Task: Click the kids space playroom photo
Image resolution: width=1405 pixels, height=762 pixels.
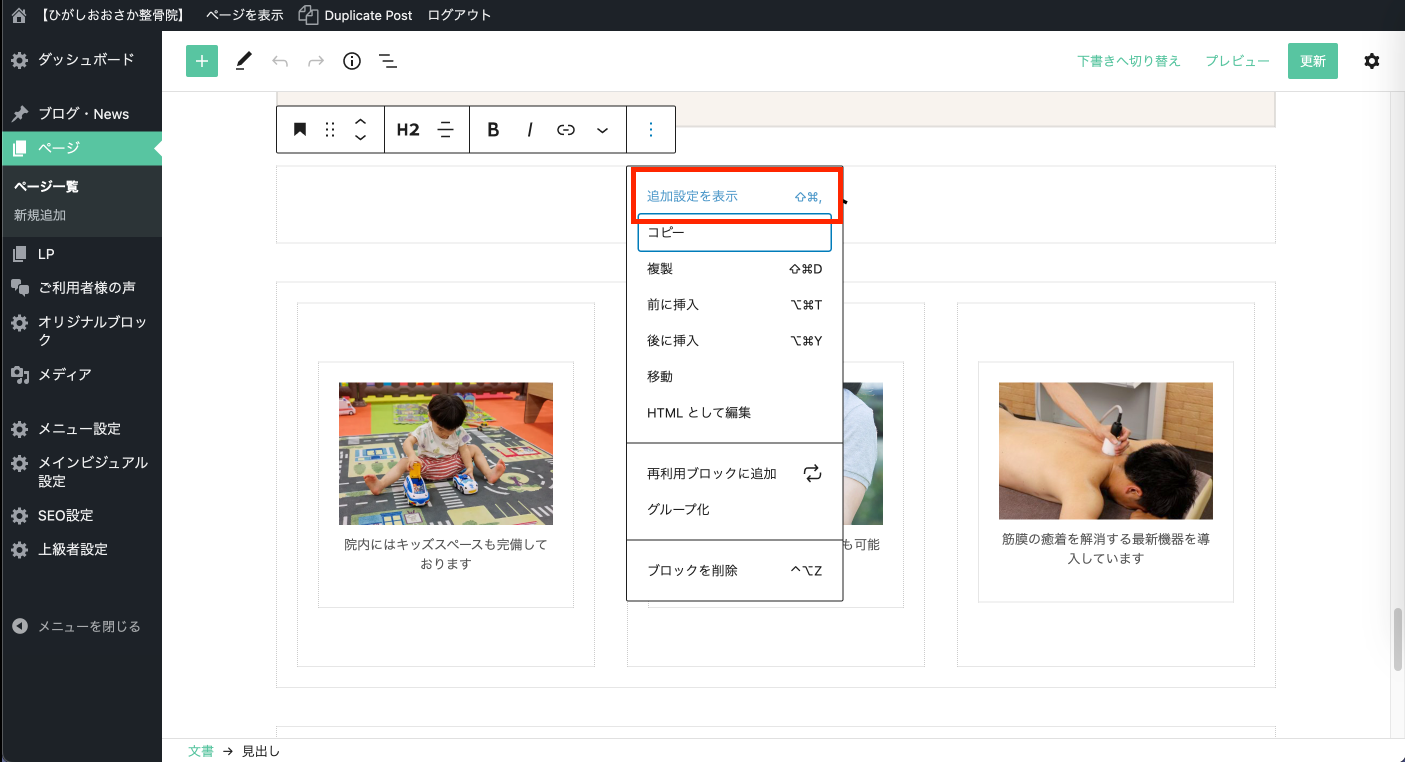Action: point(446,453)
